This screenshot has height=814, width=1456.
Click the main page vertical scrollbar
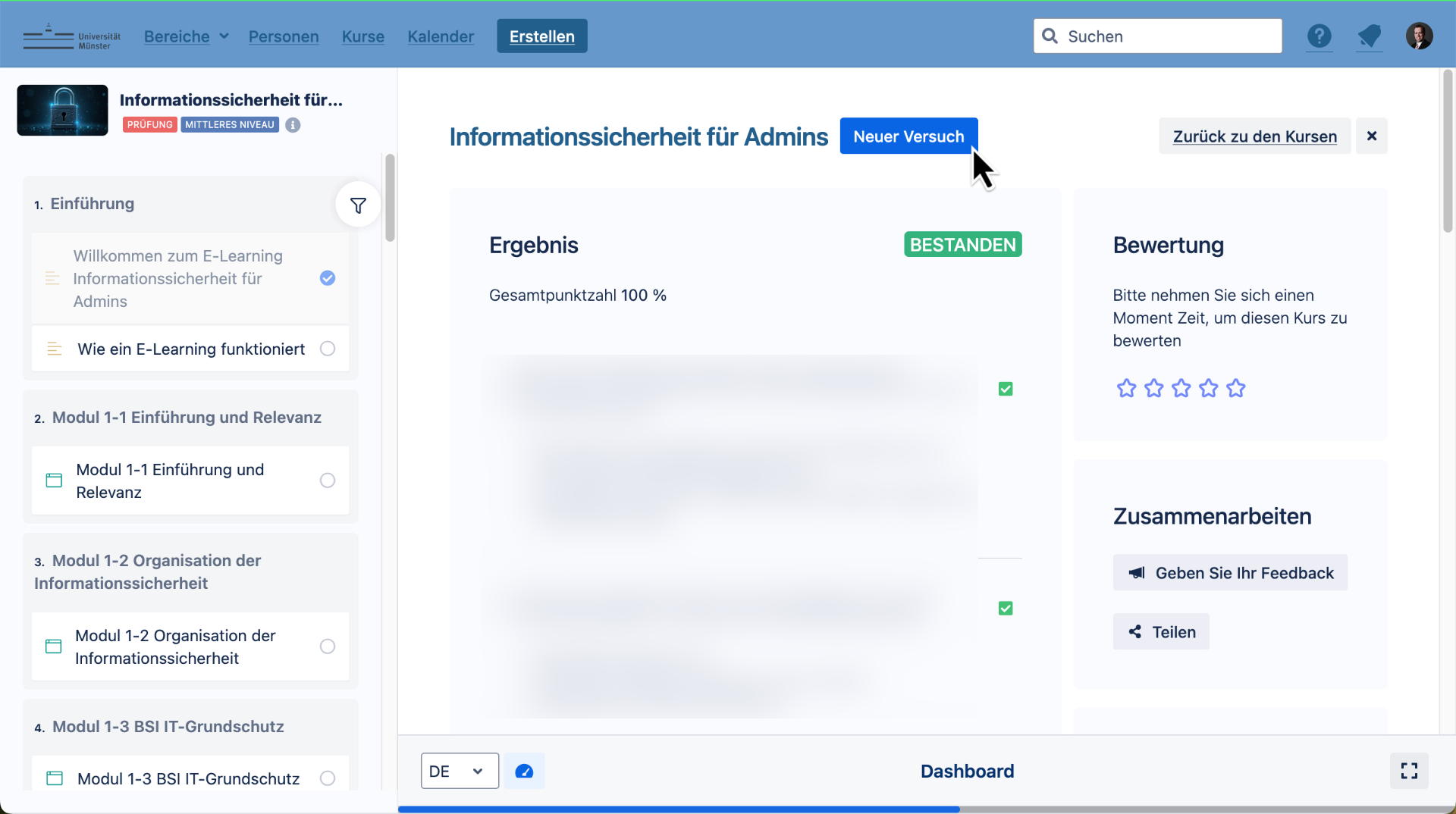(x=1448, y=152)
